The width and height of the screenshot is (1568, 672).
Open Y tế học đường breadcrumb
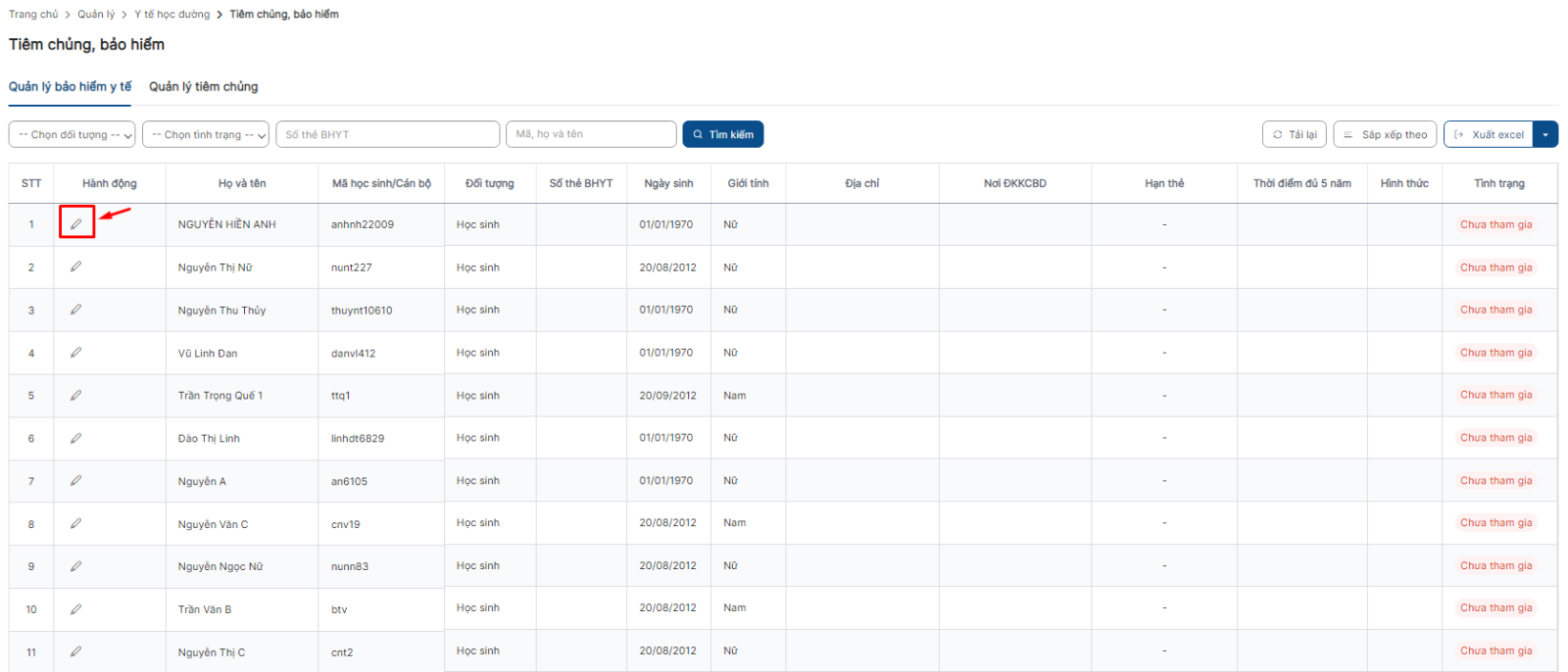coord(172,15)
